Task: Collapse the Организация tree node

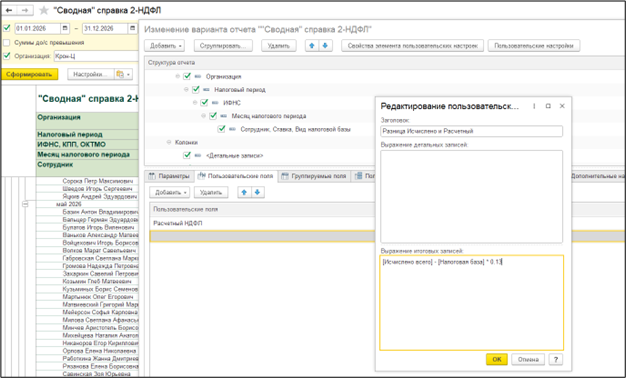Action: pos(178,76)
